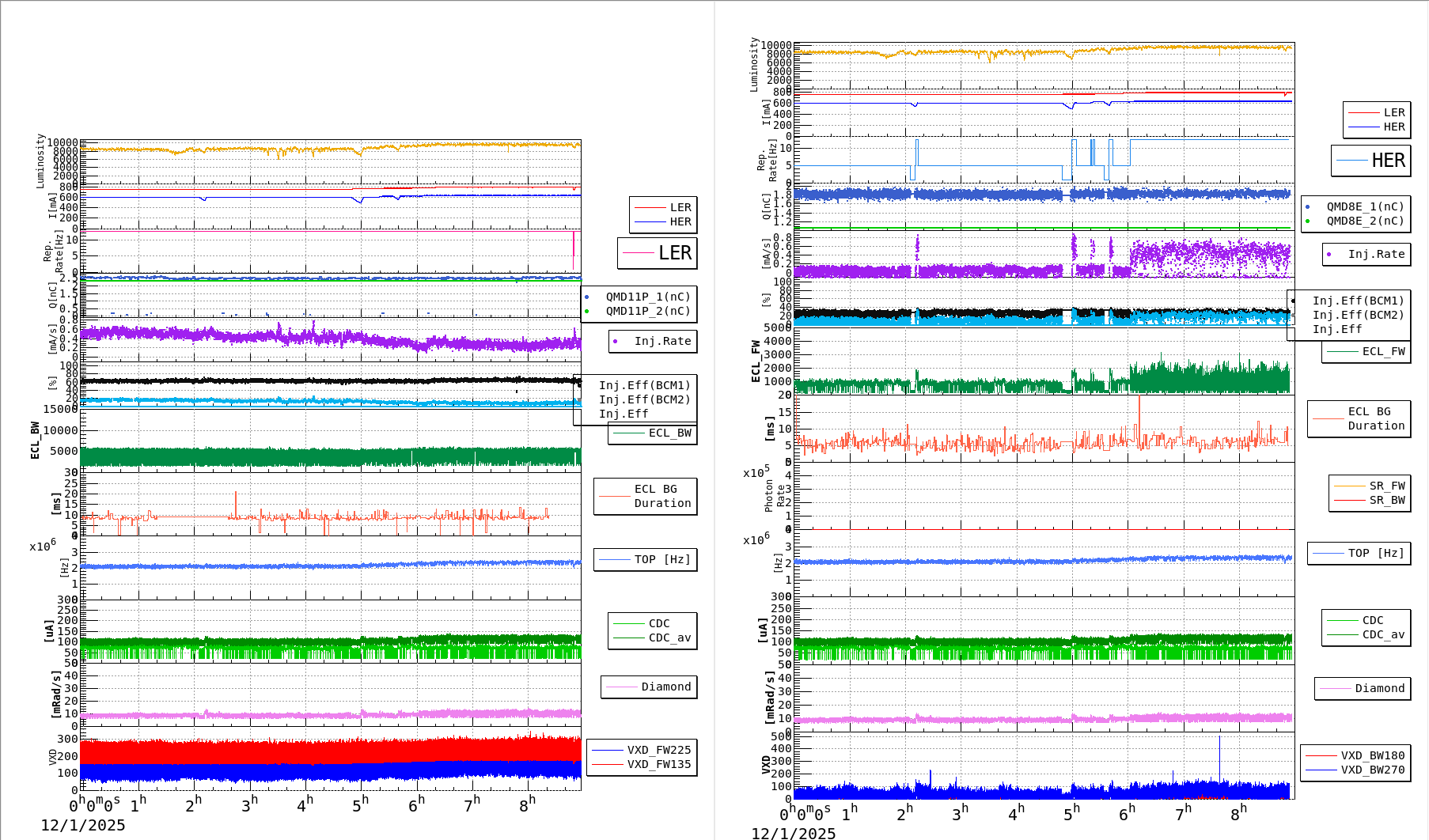The height and width of the screenshot is (840, 1429).
Task: Click the green QMD8E_2(nC) dot marker
Action: [x=1308, y=221]
